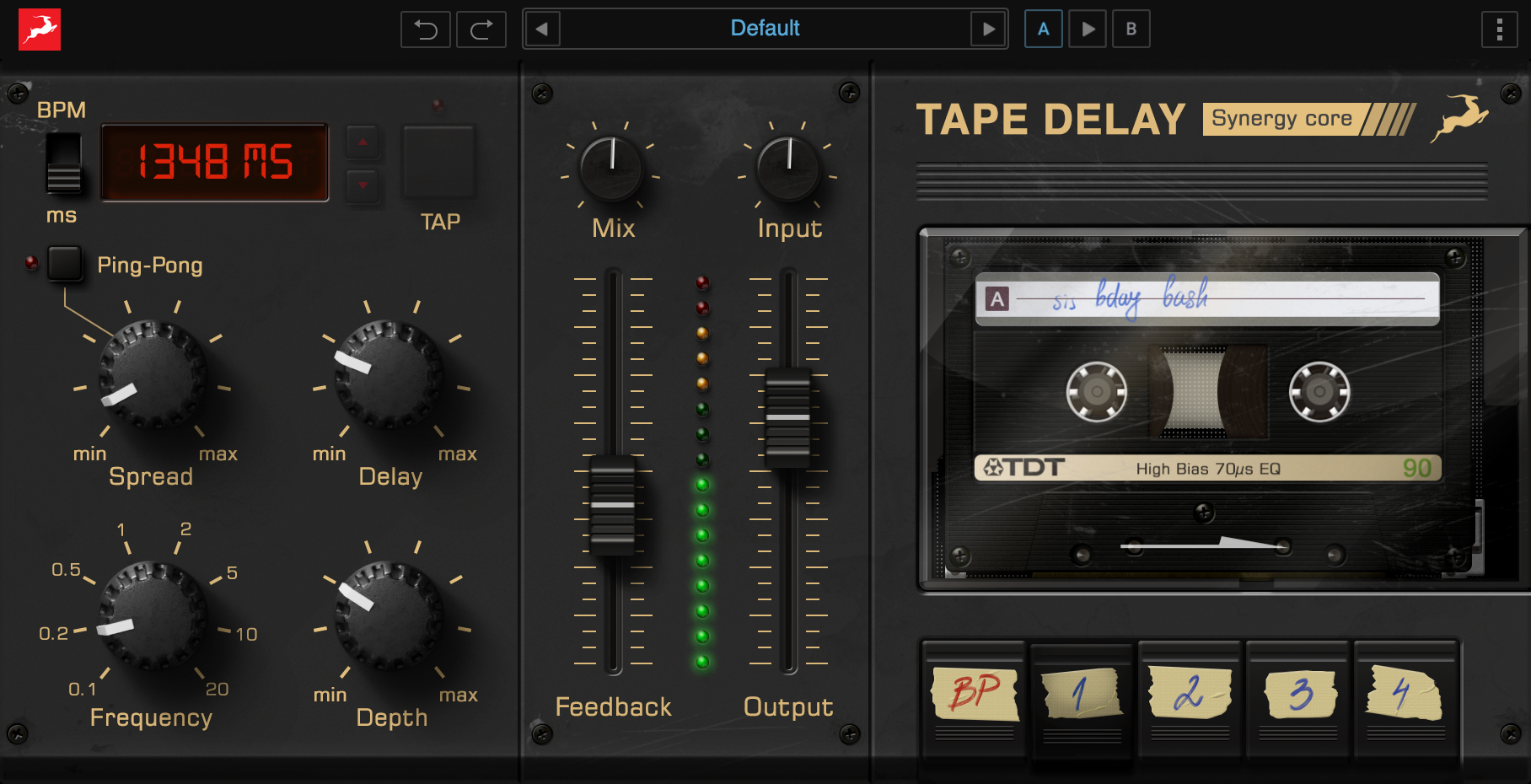Click the Antelope logo in top-left corner

40,30
